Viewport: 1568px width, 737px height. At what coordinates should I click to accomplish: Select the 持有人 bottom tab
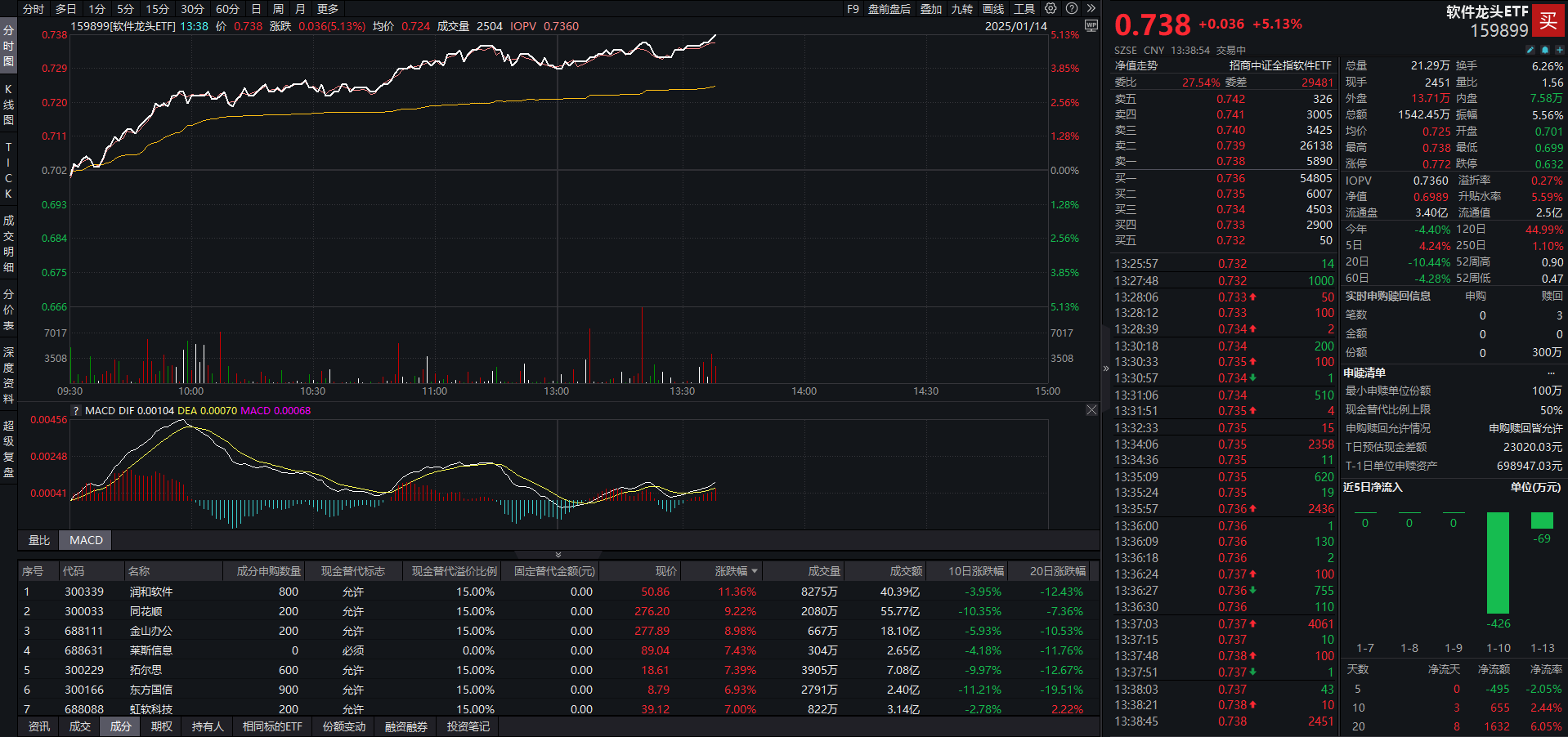[x=208, y=726]
